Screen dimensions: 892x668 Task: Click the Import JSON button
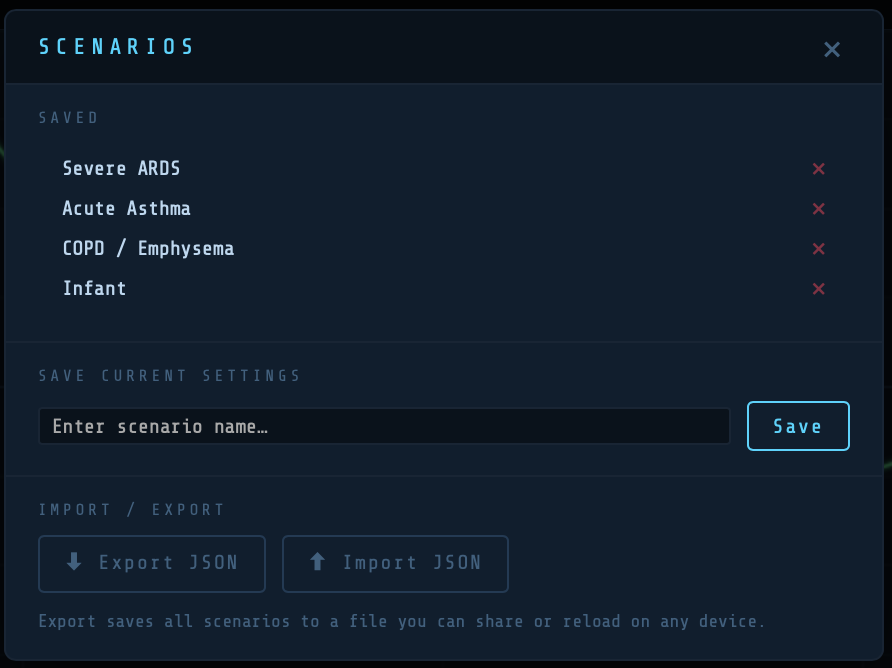(395, 564)
